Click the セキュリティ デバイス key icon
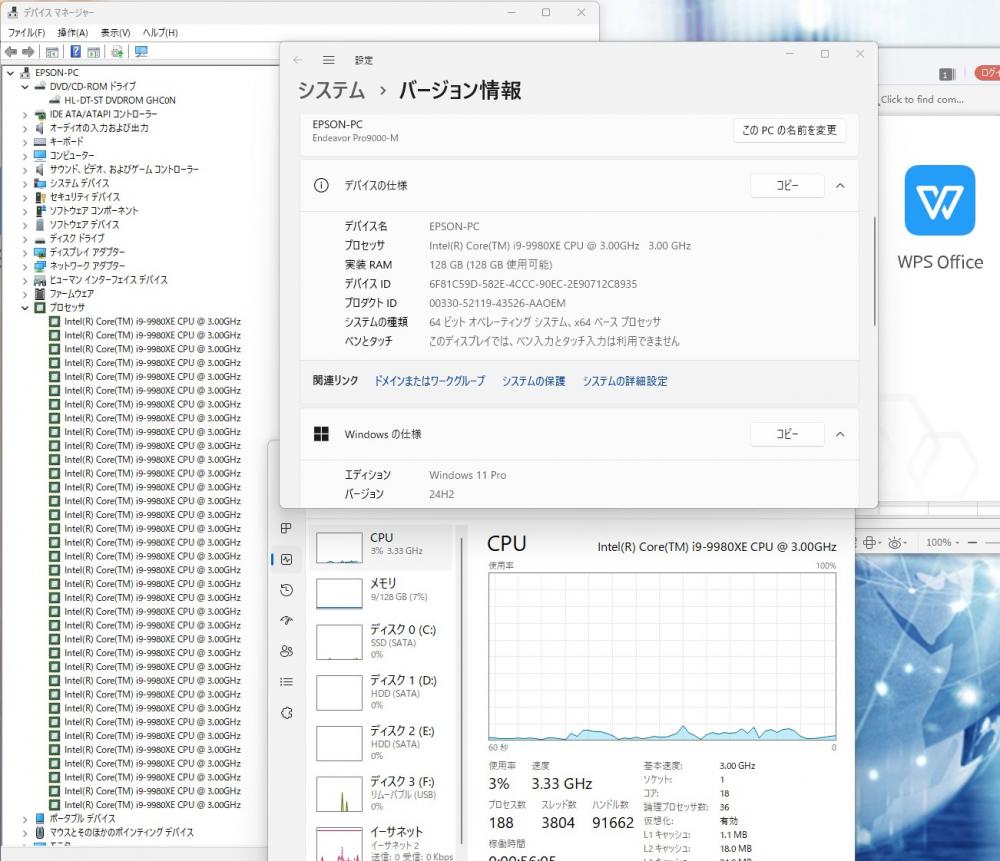 pos(40,197)
